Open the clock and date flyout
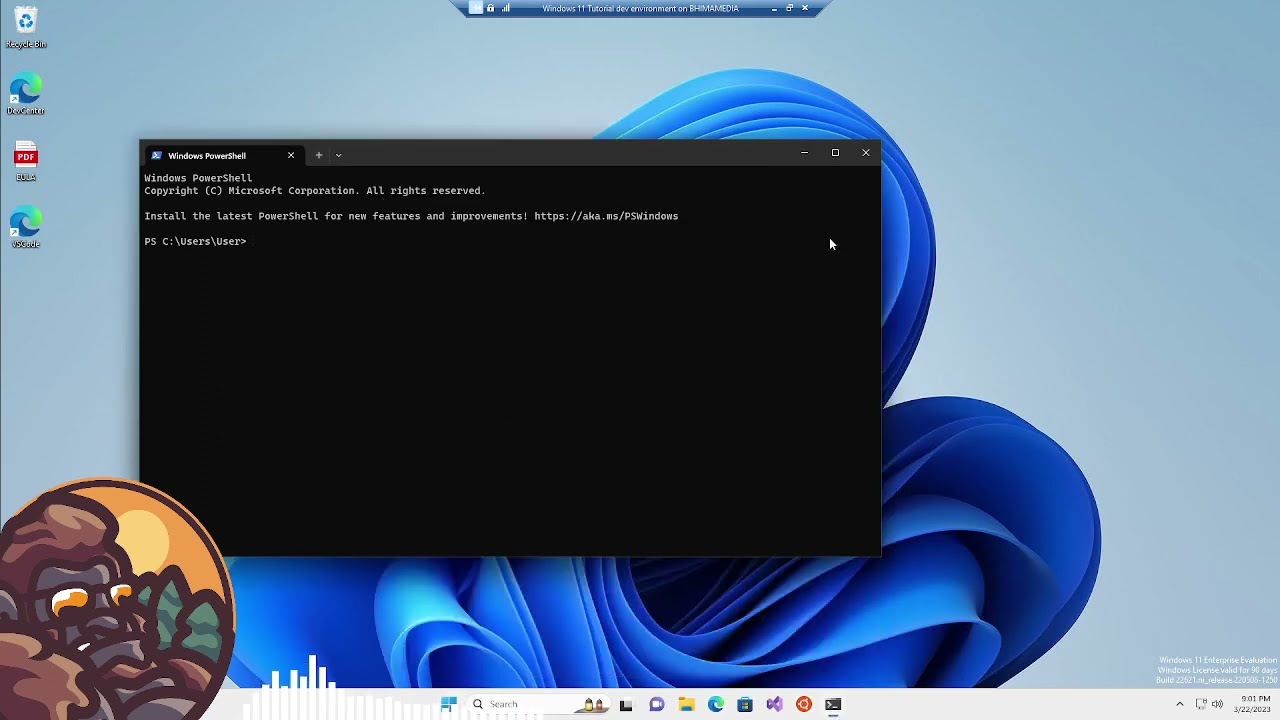Viewport: 1280px width, 720px height. 1255,704
